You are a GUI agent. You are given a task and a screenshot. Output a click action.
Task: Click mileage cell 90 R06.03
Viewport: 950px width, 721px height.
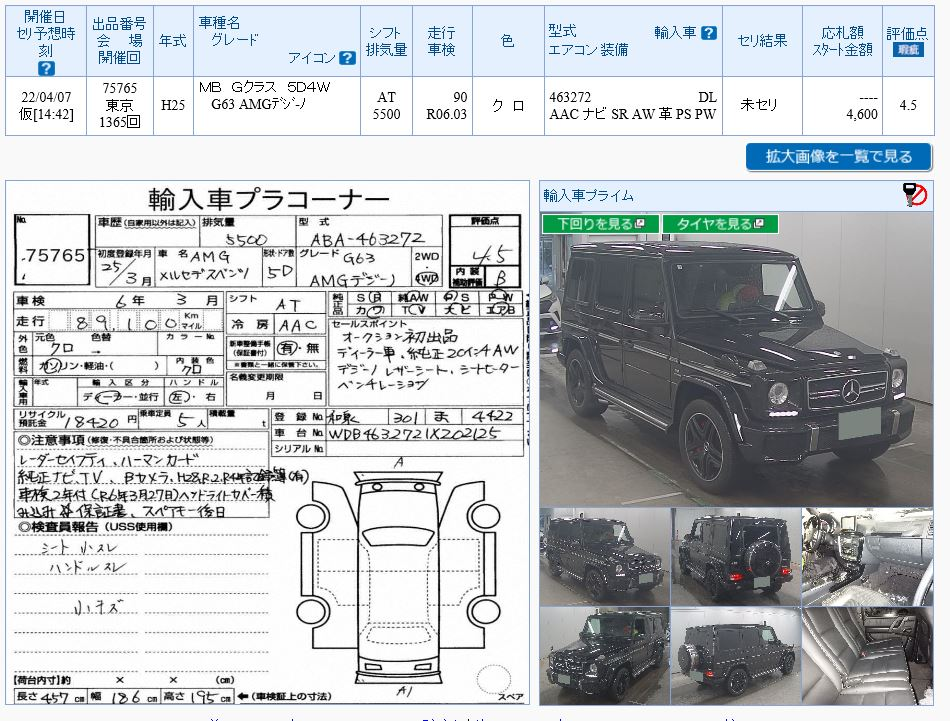442,105
